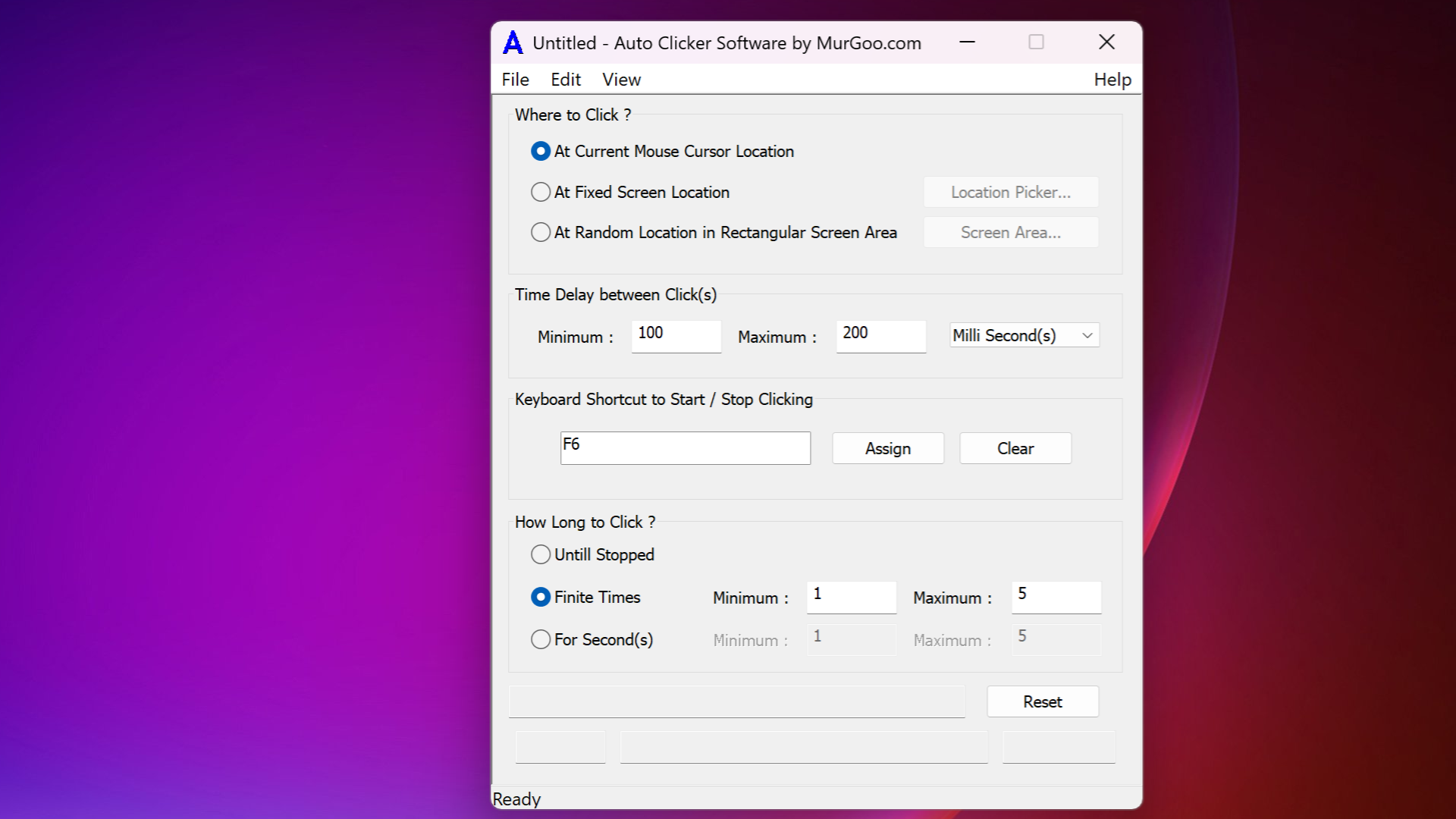Click the MurGoo app icon in title bar

point(512,42)
